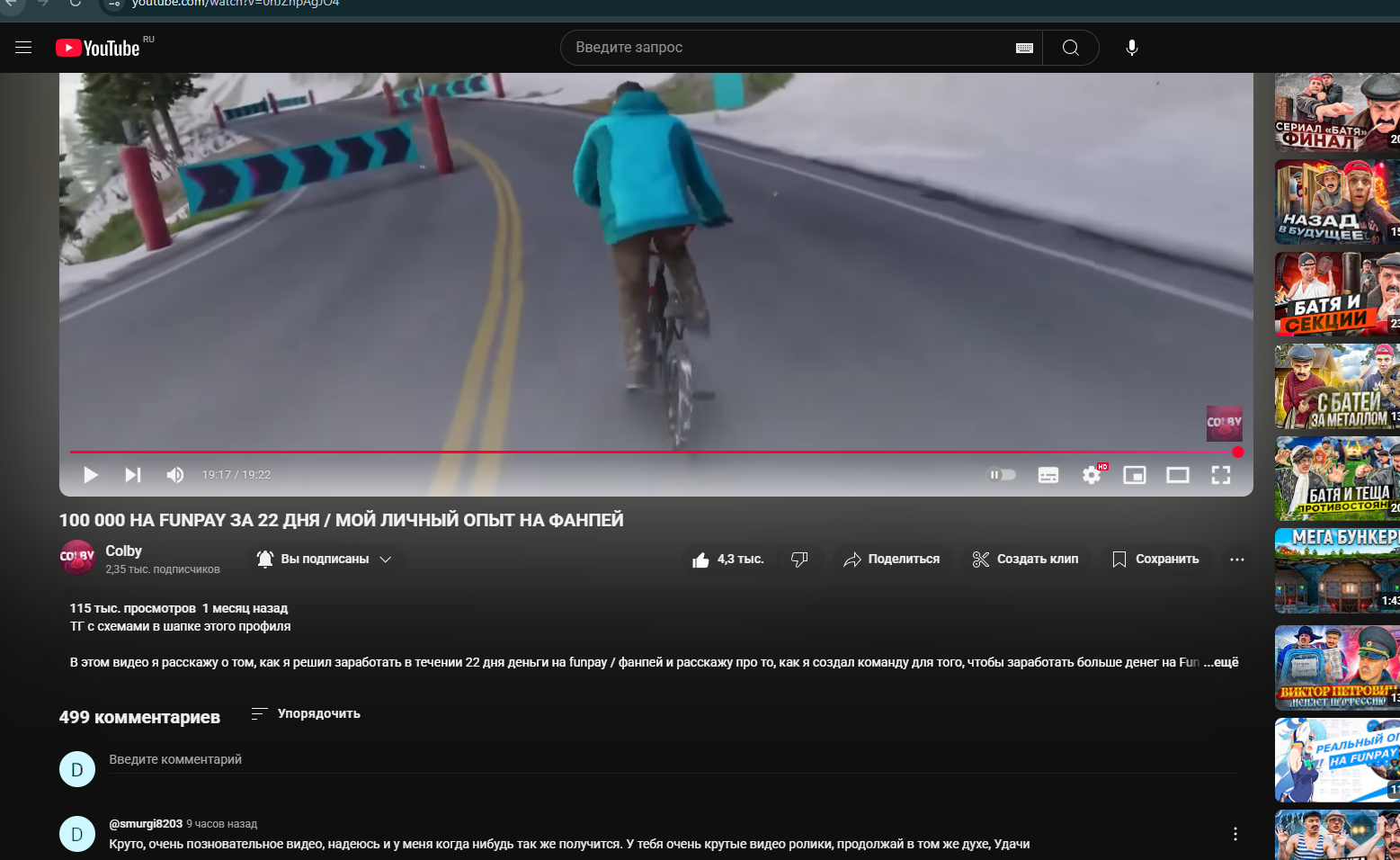Click the search magnifier button
Image resolution: width=1400 pixels, height=860 pixels.
[1070, 48]
